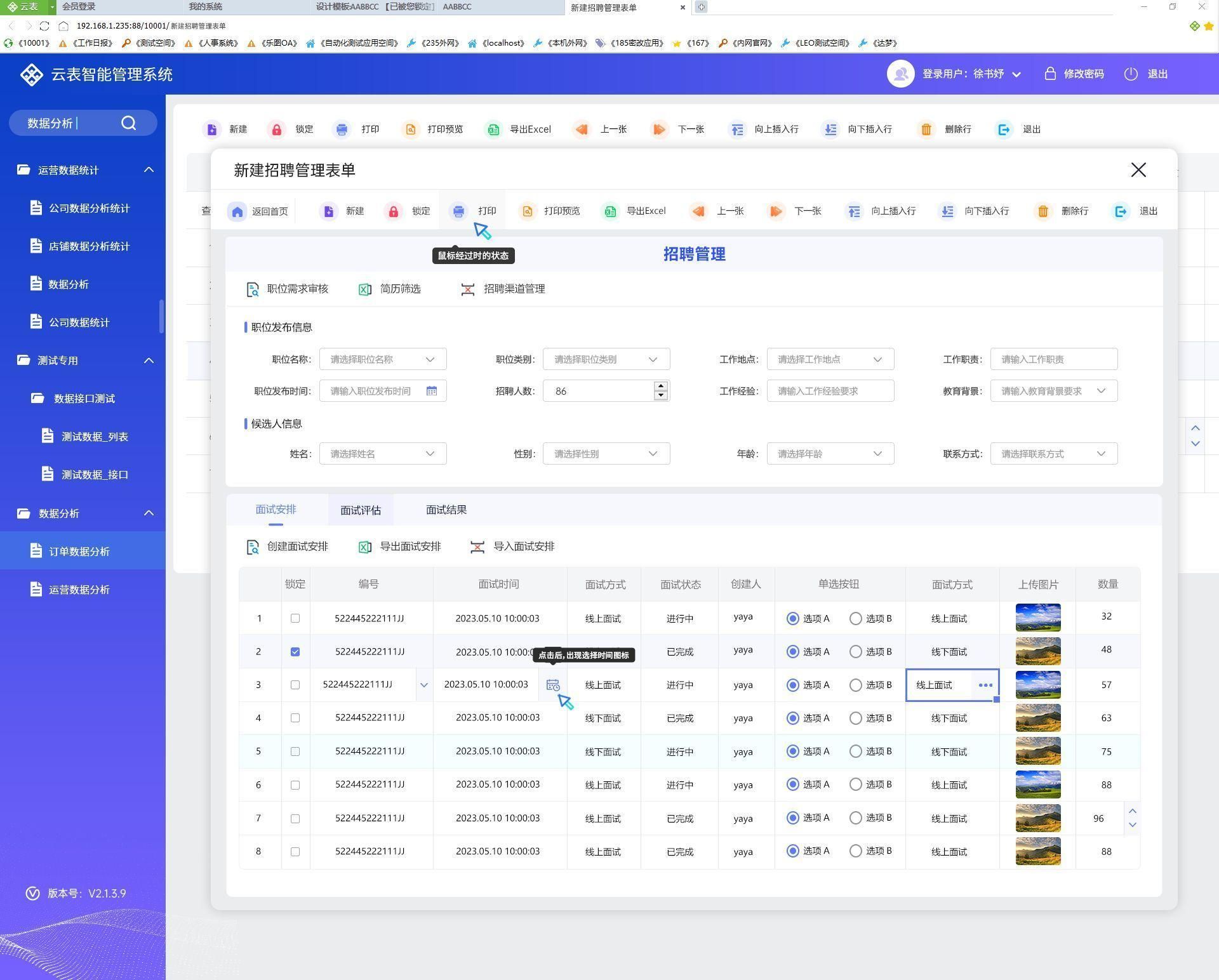Image resolution: width=1219 pixels, height=980 pixels.
Task: Check the lock checkbox in row 1
Action: (x=295, y=618)
